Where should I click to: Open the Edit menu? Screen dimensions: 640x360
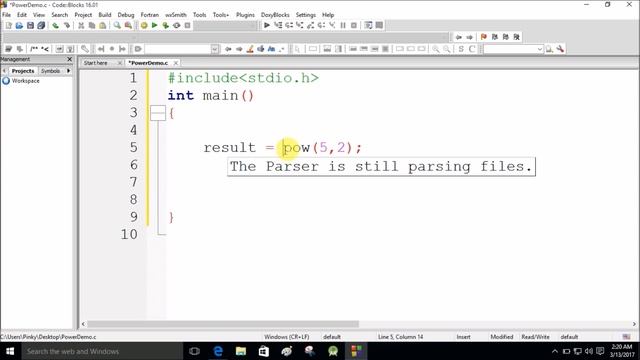coord(22,15)
